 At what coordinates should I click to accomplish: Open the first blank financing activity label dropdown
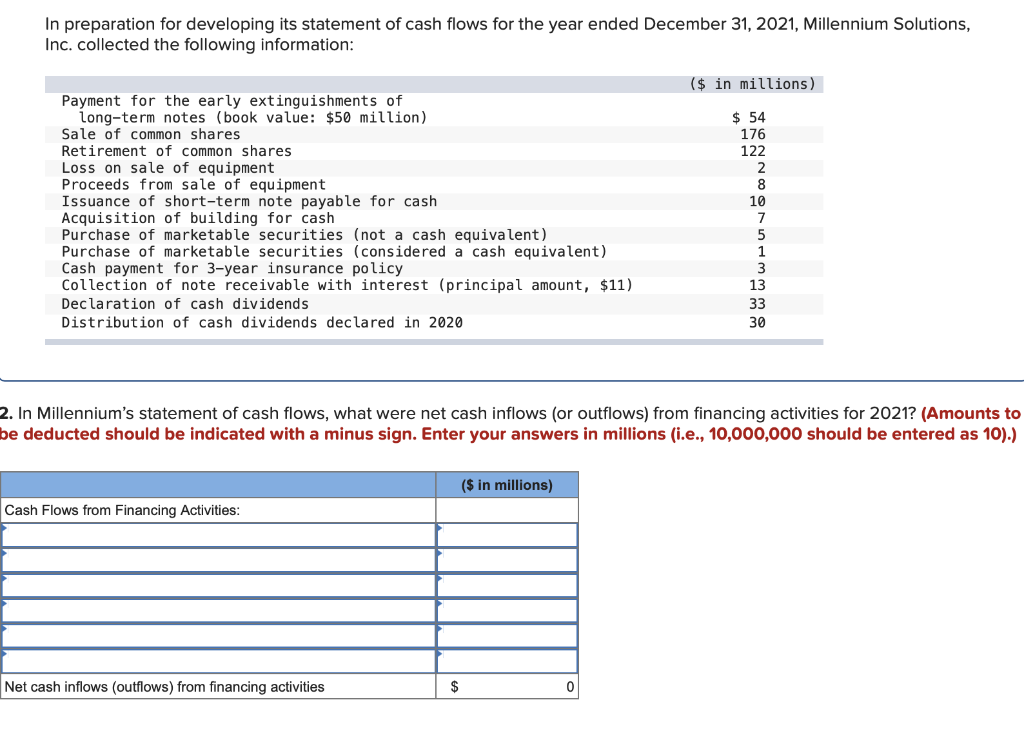coord(218,535)
